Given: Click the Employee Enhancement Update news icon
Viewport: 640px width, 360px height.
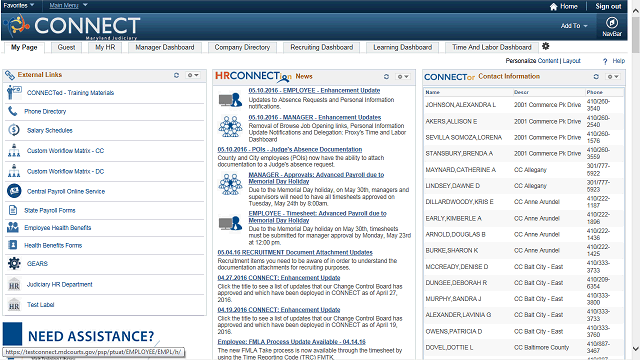Looking at the screenshot, I should 230,99.
